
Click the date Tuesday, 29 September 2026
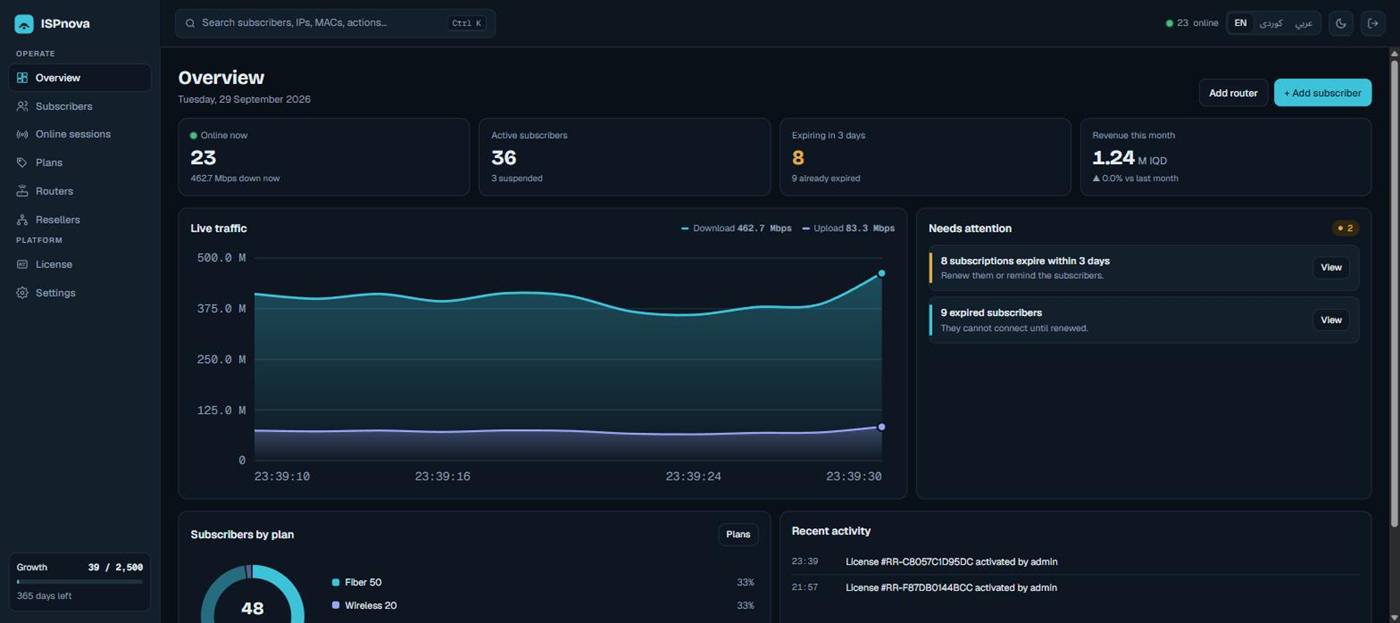(244, 99)
